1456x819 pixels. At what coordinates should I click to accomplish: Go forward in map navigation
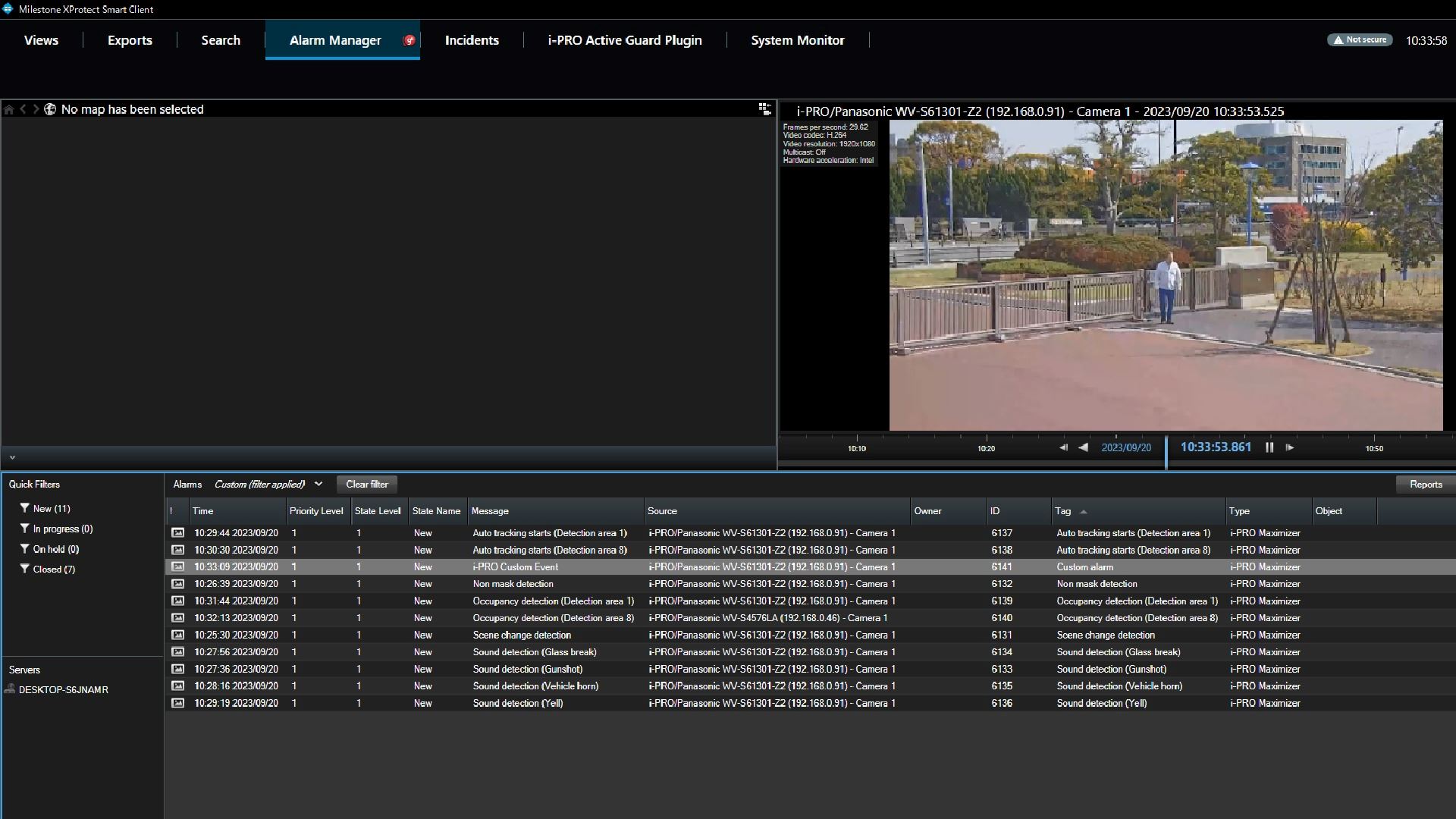tap(36, 109)
